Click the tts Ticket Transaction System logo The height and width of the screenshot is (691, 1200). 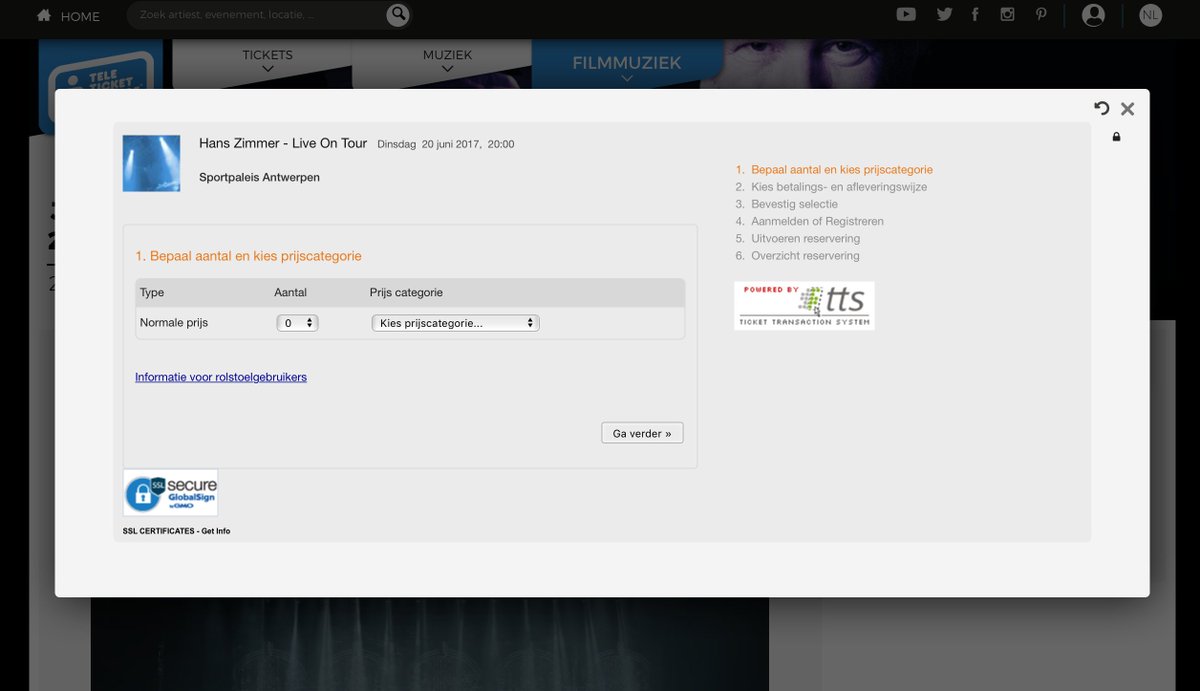point(804,306)
